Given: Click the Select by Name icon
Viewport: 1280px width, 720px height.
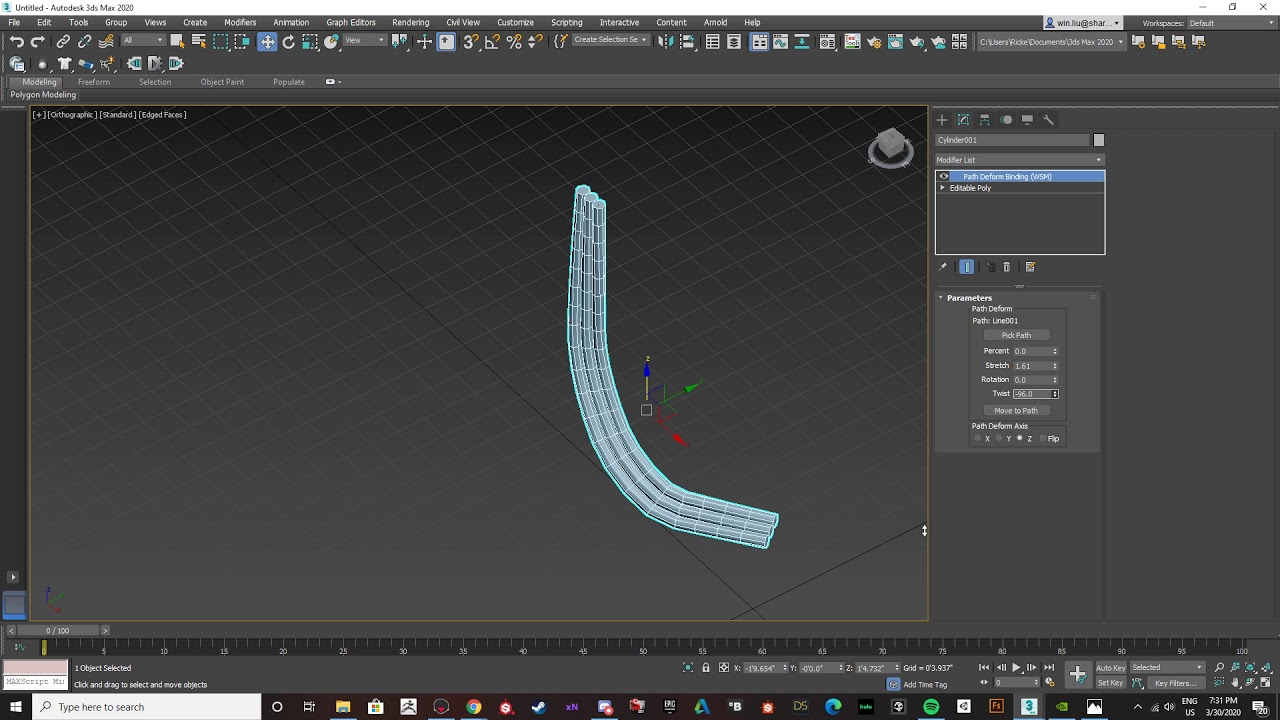Looking at the screenshot, I should [x=199, y=41].
